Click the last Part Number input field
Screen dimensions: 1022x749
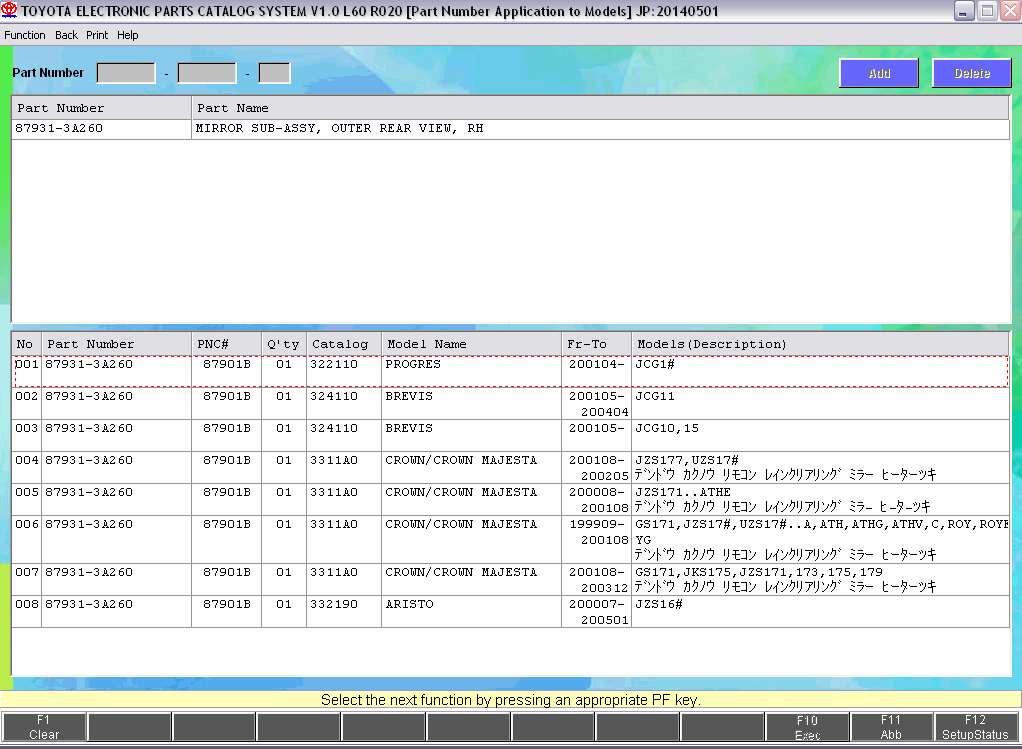coord(274,73)
